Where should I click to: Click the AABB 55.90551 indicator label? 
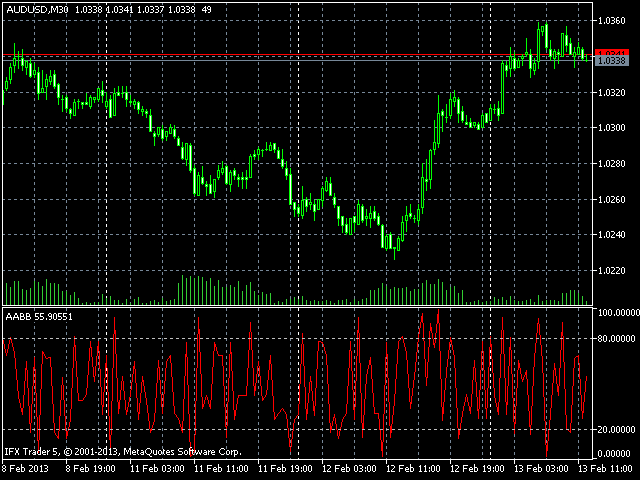(39, 317)
